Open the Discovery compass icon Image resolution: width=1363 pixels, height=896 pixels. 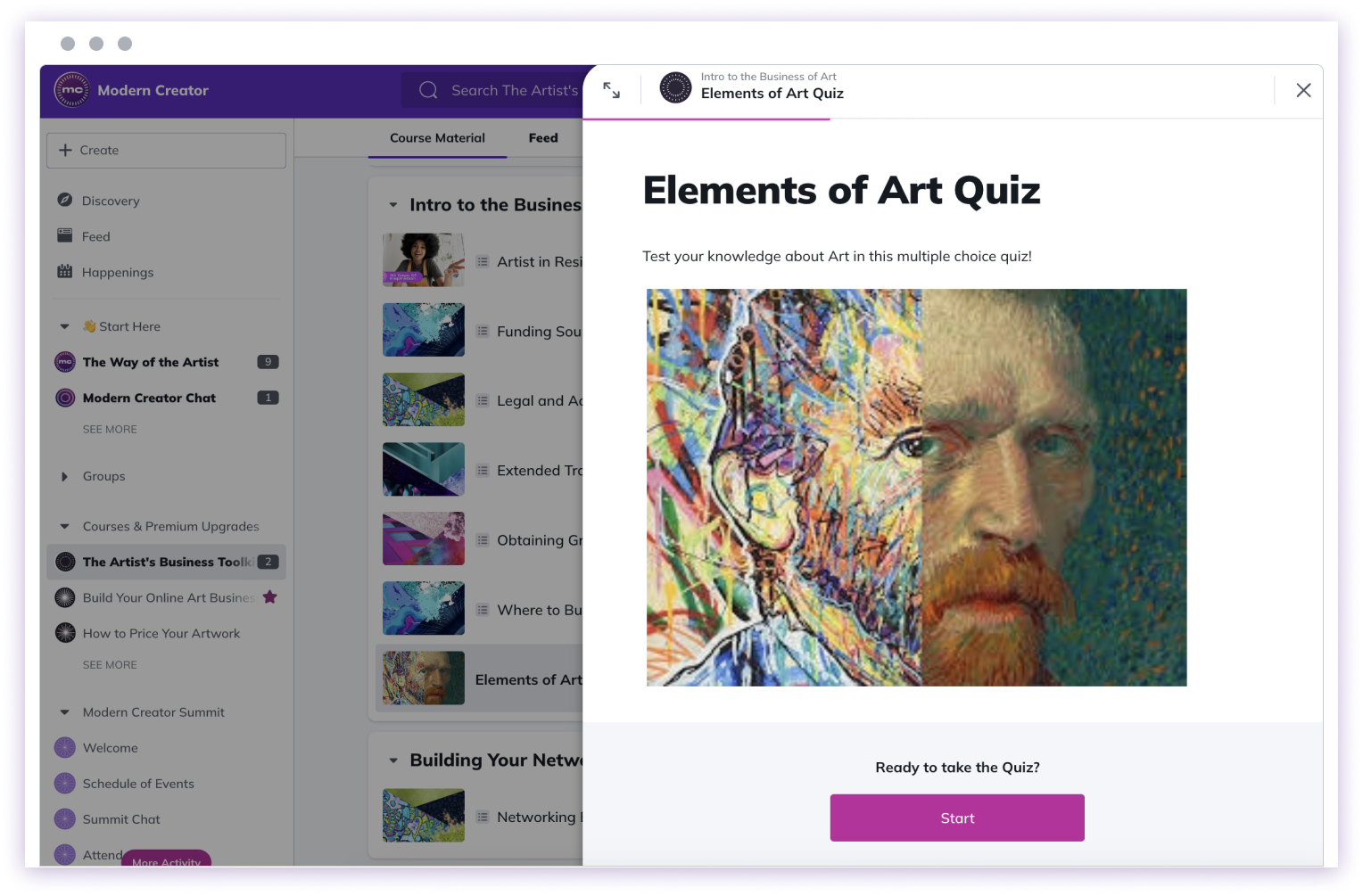(x=64, y=200)
